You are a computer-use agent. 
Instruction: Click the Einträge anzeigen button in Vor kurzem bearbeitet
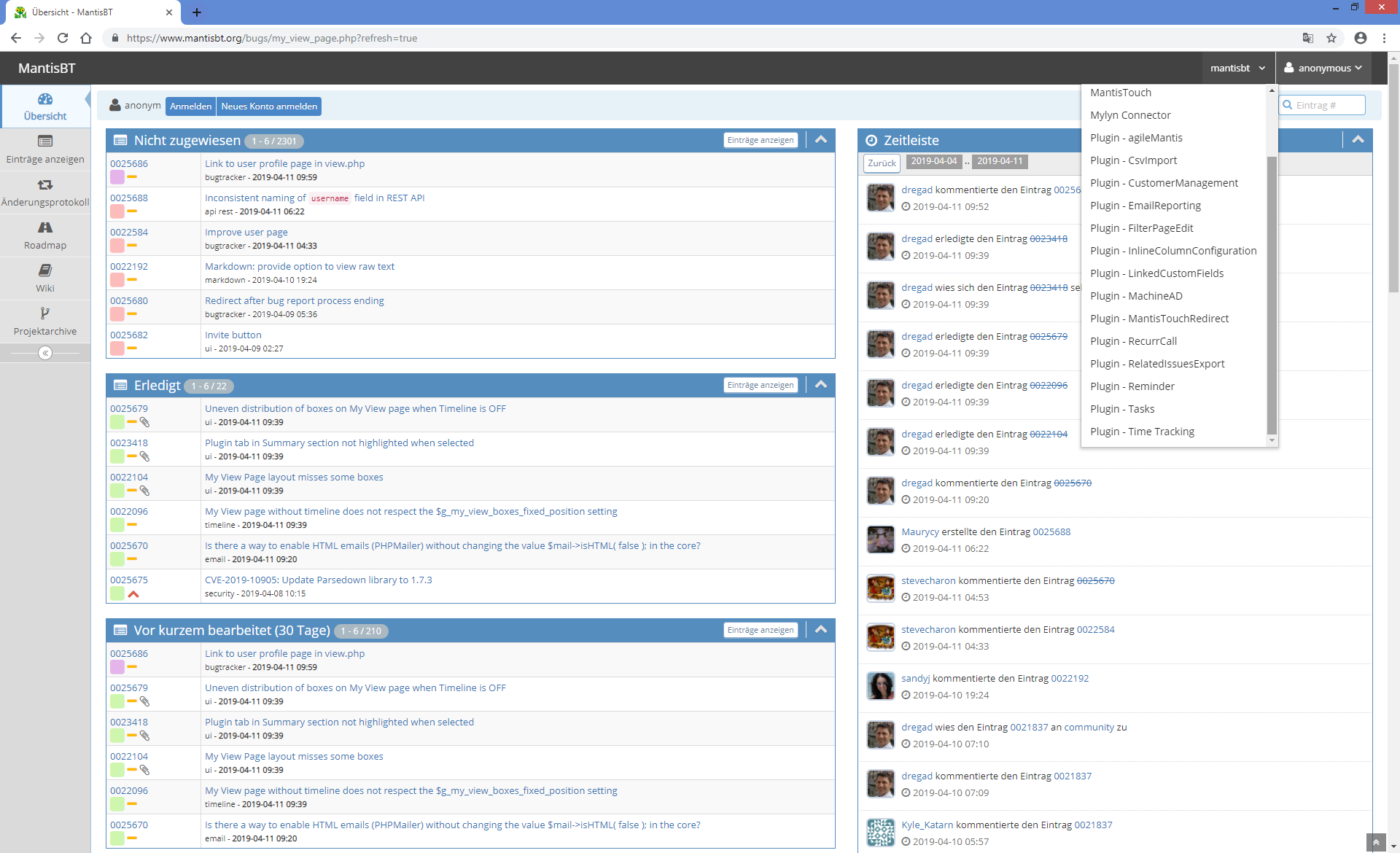coord(761,630)
